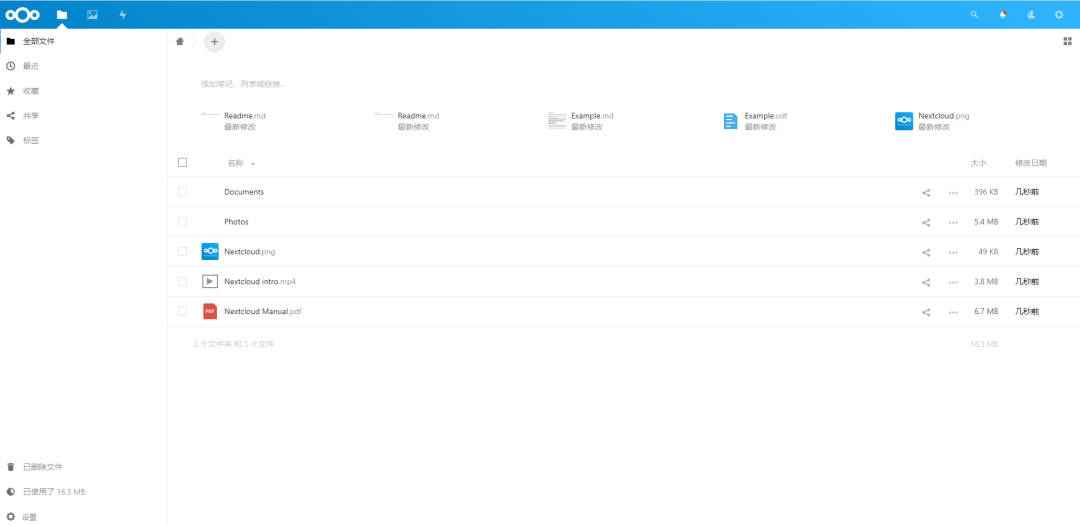1080x525 pixels.
Task: Open the Photos app icon in top bar
Action: 92,15
